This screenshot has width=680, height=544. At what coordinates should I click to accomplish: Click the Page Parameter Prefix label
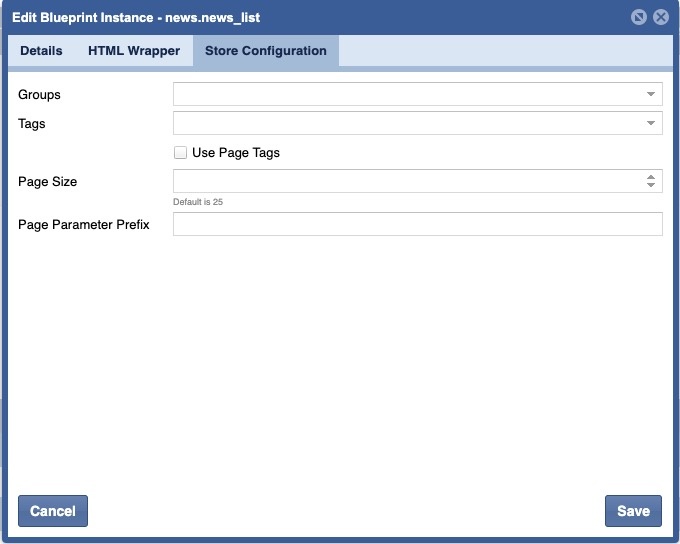84,225
